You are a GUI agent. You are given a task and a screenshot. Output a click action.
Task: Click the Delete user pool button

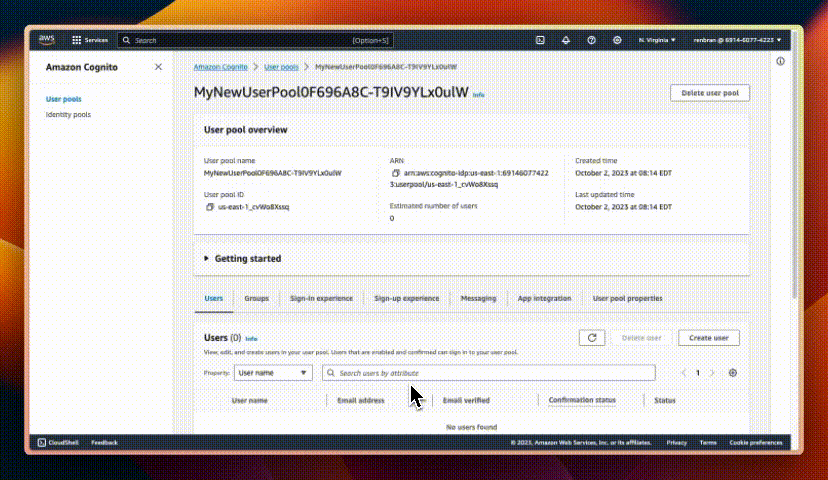[710, 93]
